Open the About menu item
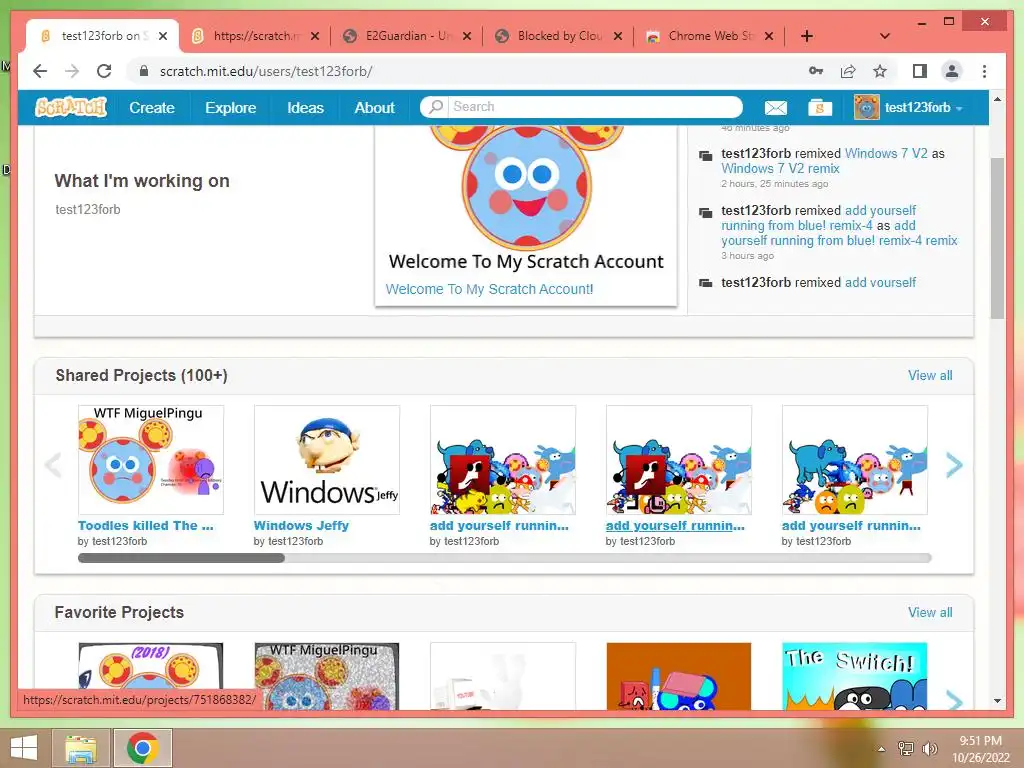The height and width of the screenshot is (768, 1024). (x=374, y=108)
